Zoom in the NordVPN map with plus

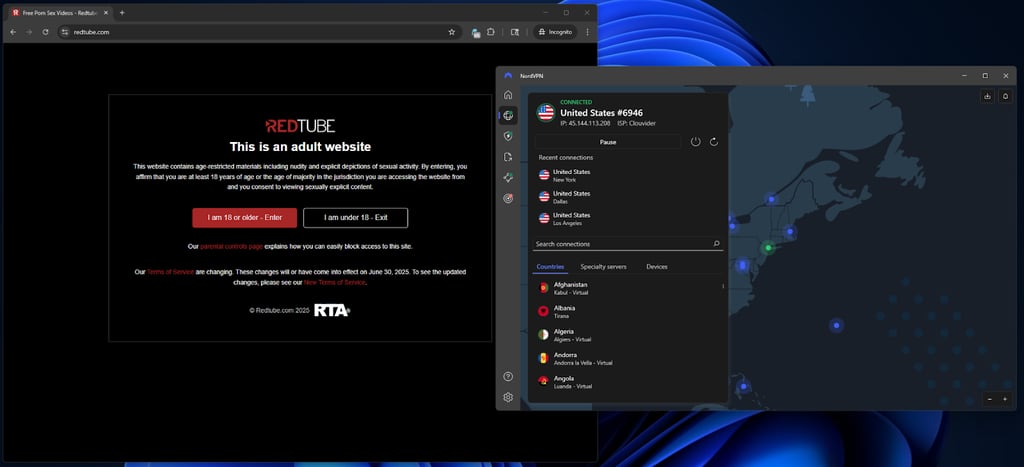point(1004,399)
